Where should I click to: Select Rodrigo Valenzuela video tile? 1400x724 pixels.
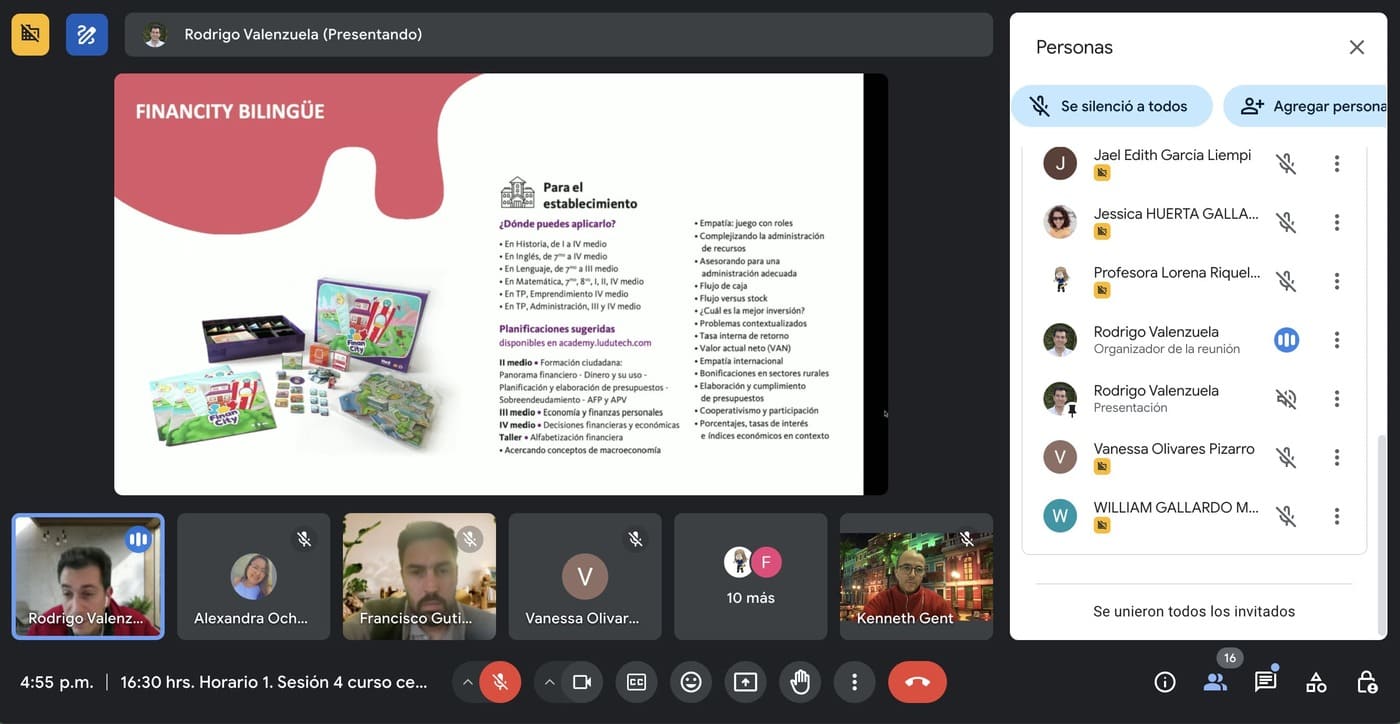click(88, 577)
